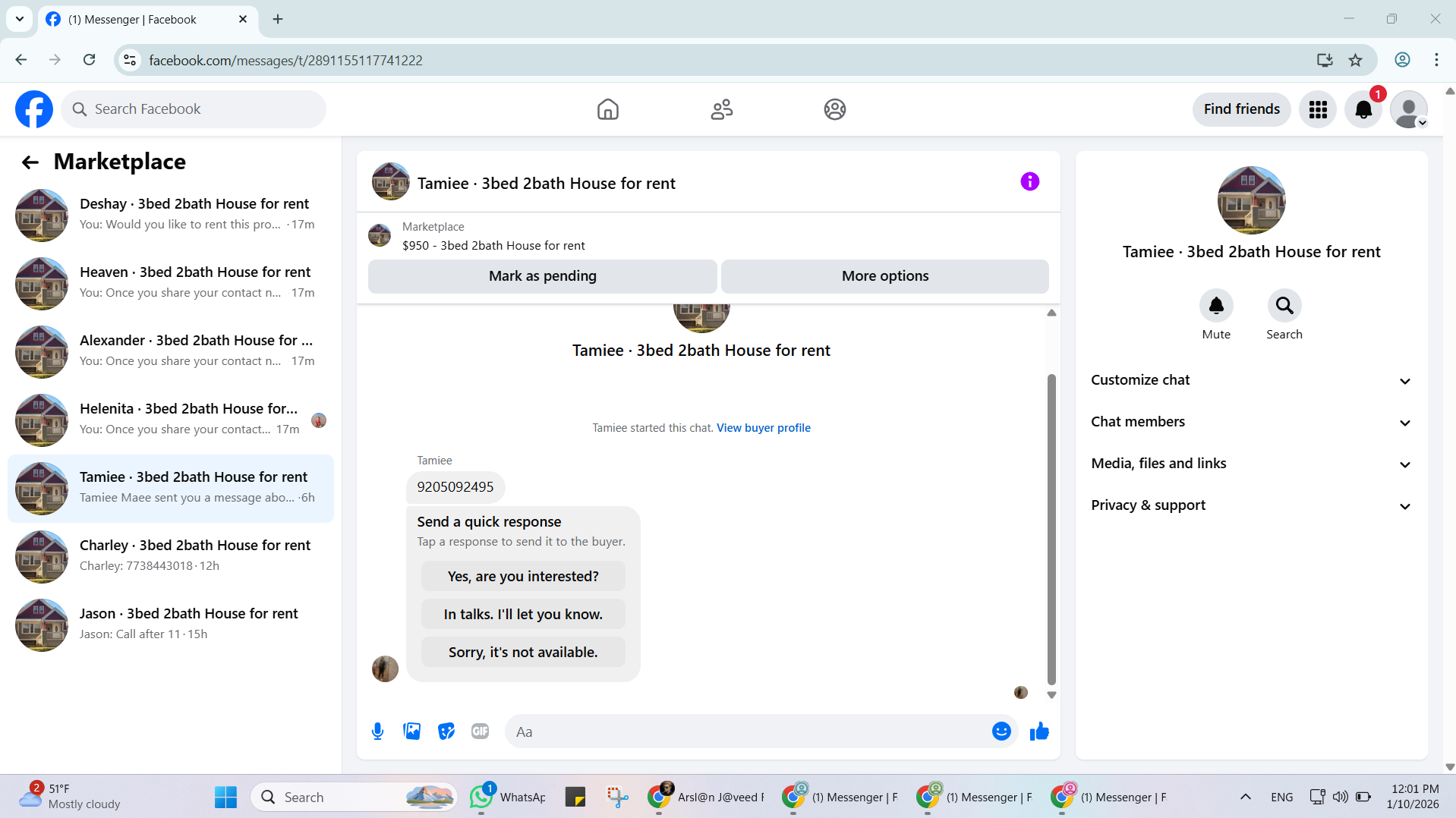Open View buyer profile link
This screenshot has height=818, width=1456.
(x=763, y=428)
